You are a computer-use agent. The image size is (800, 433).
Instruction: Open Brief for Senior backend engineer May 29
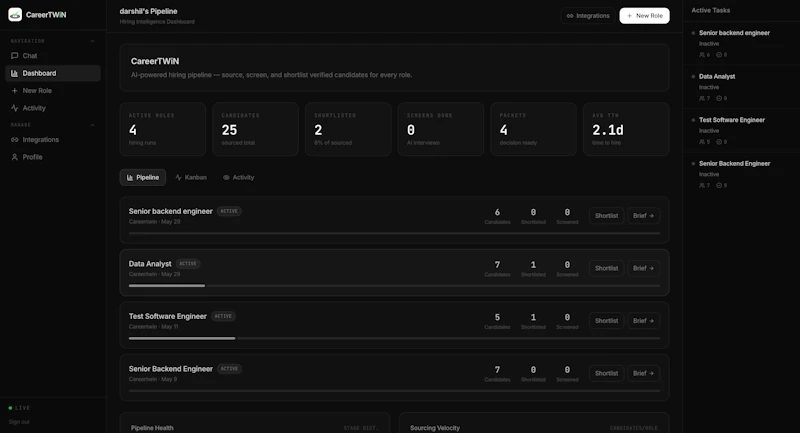pyautogui.click(x=643, y=216)
